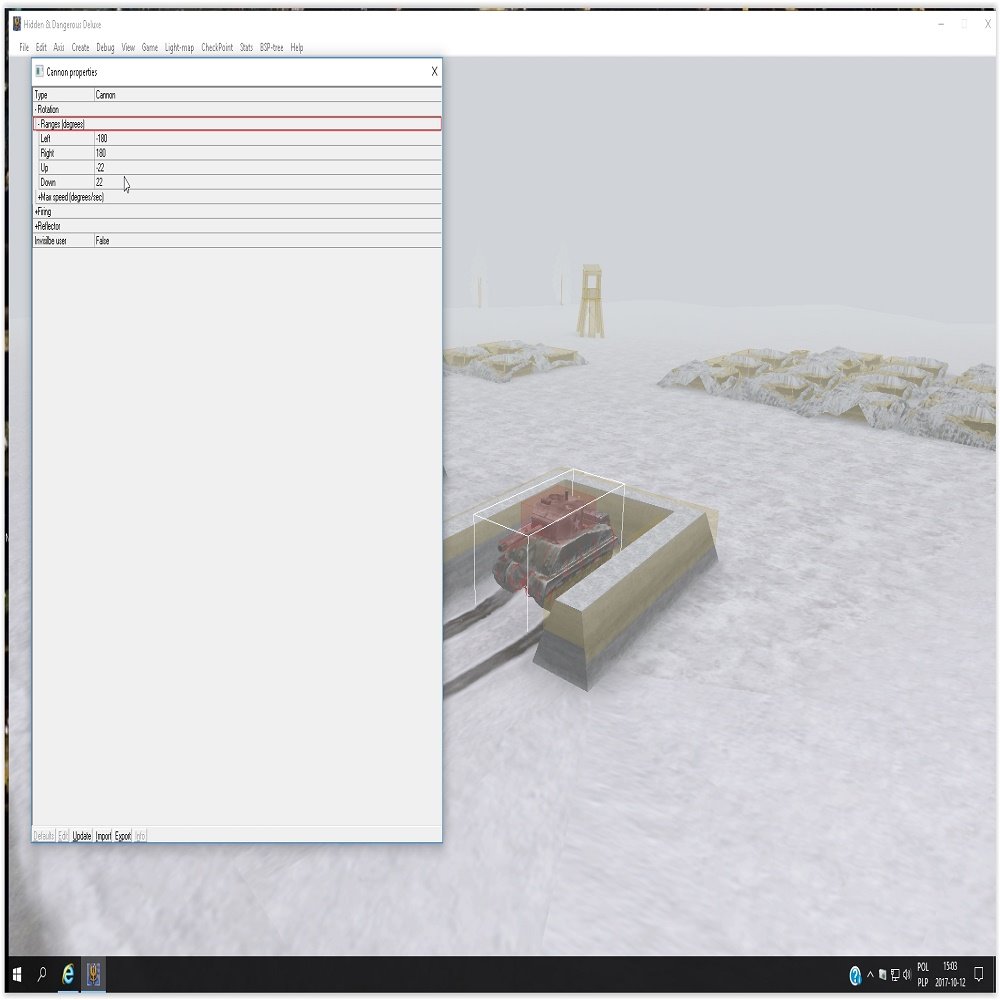Open the Light-map menu
Viewport: 1000px width, 1000px height.
pyautogui.click(x=179, y=47)
